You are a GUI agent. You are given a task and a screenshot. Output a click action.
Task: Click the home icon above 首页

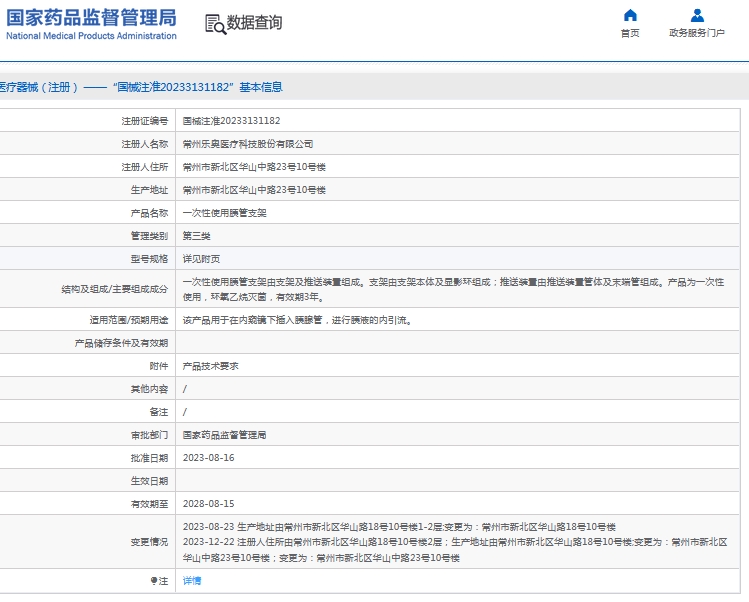(630, 15)
